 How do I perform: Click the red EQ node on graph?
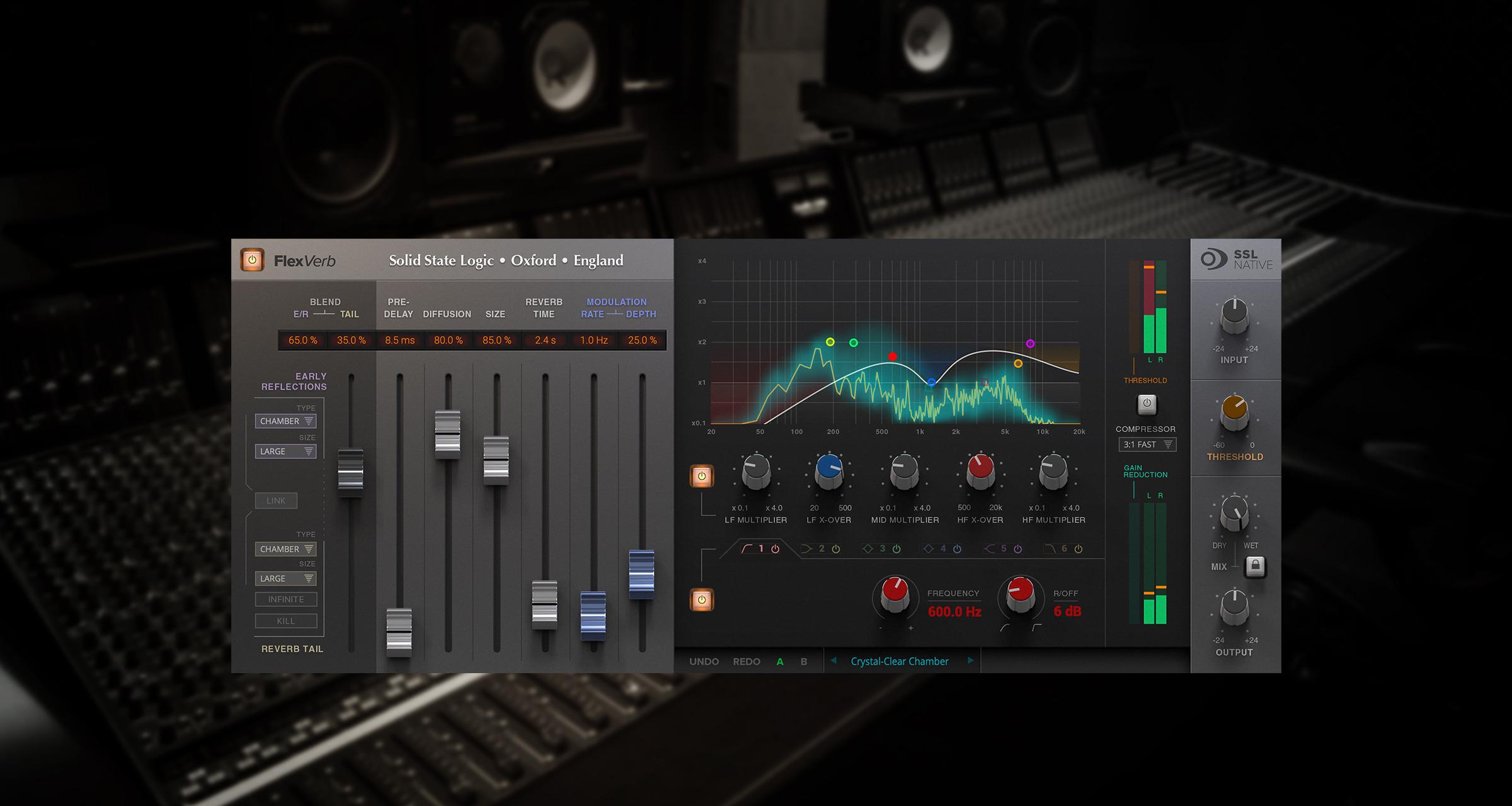click(x=892, y=356)
